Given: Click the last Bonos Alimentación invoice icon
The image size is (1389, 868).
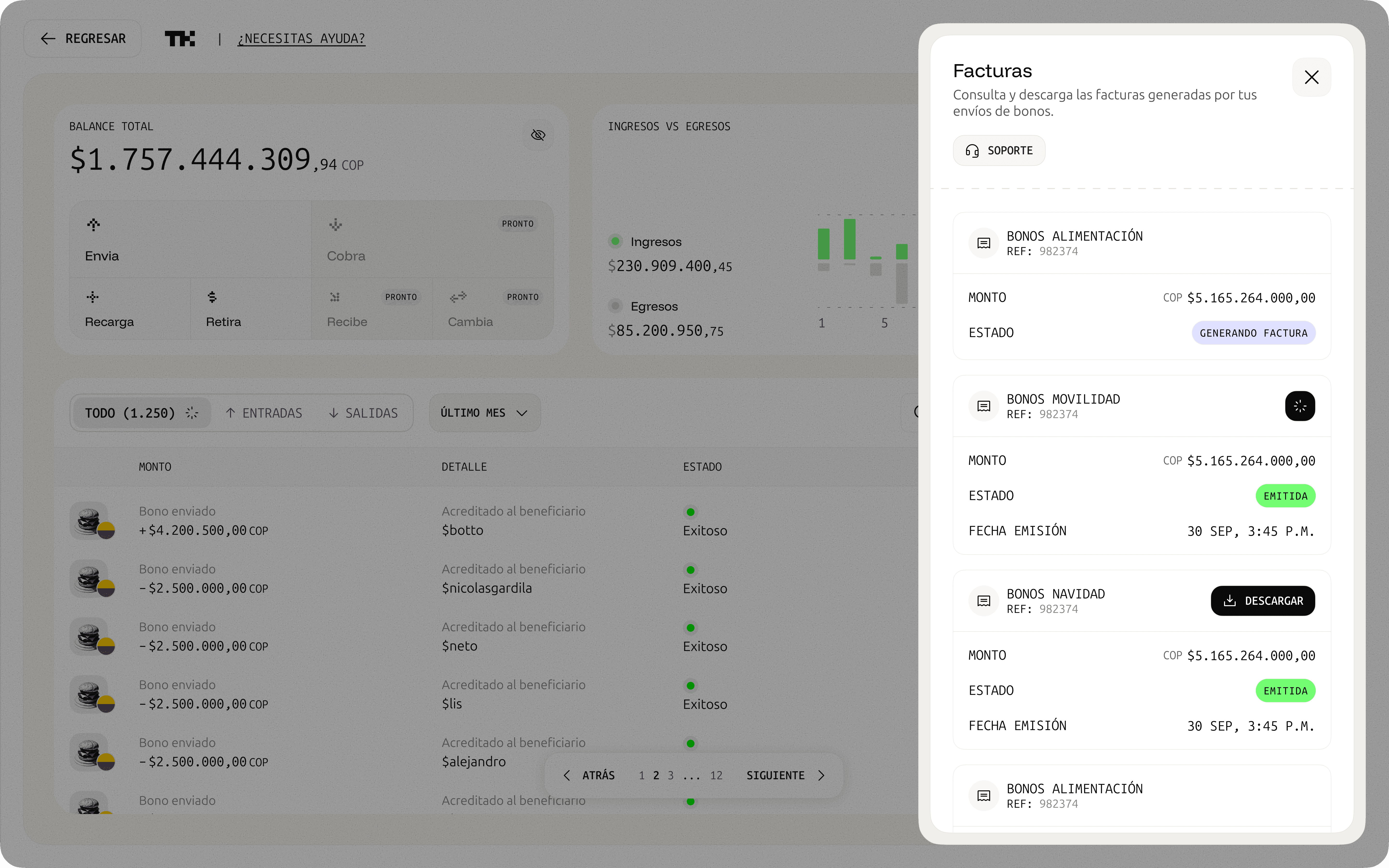Looking at the screenshot, I should pos(984,796).
